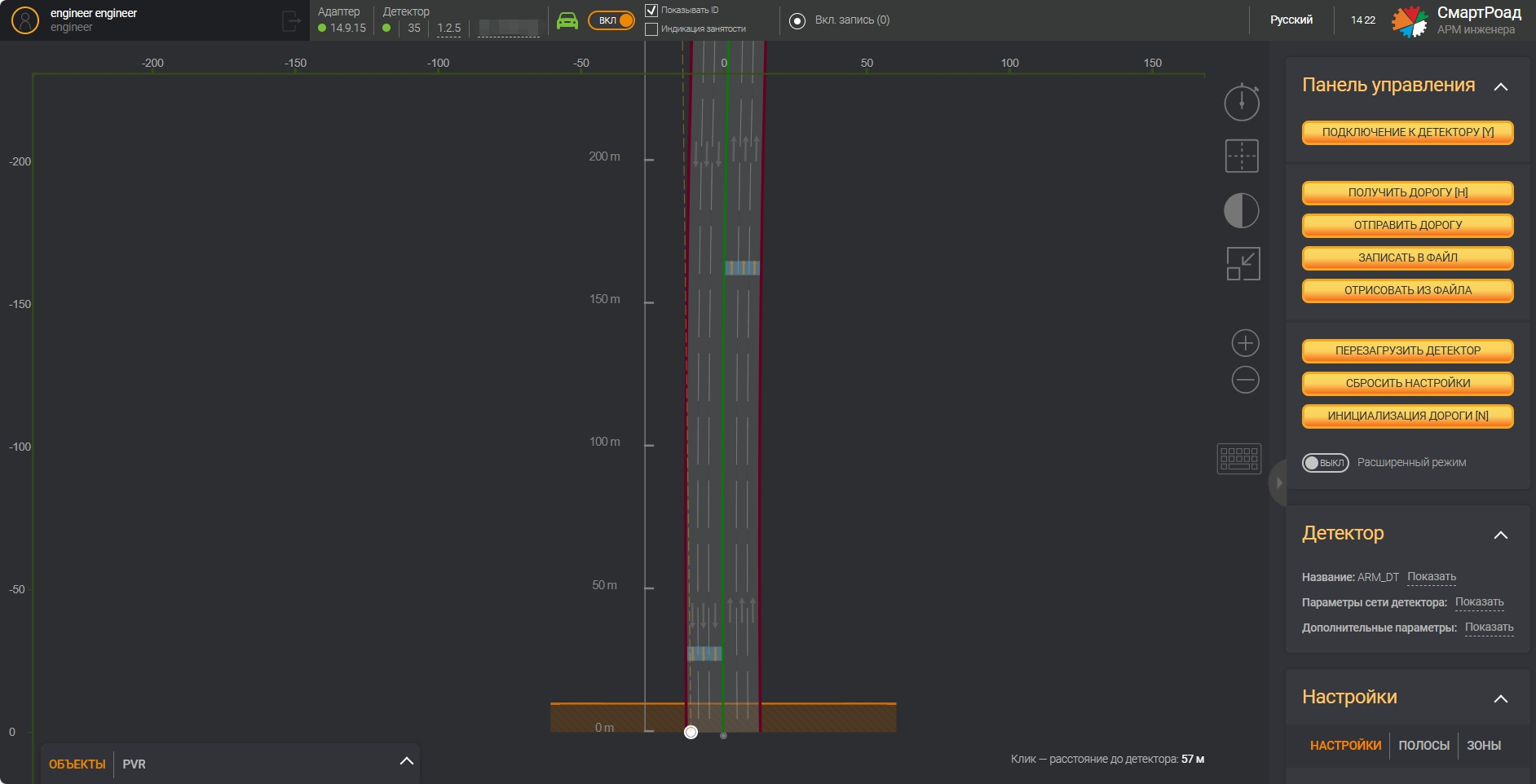Zoom out with the minus icon
Image resolution: width=1536 pixels, height=784 pixels.
pos(1244,380)
